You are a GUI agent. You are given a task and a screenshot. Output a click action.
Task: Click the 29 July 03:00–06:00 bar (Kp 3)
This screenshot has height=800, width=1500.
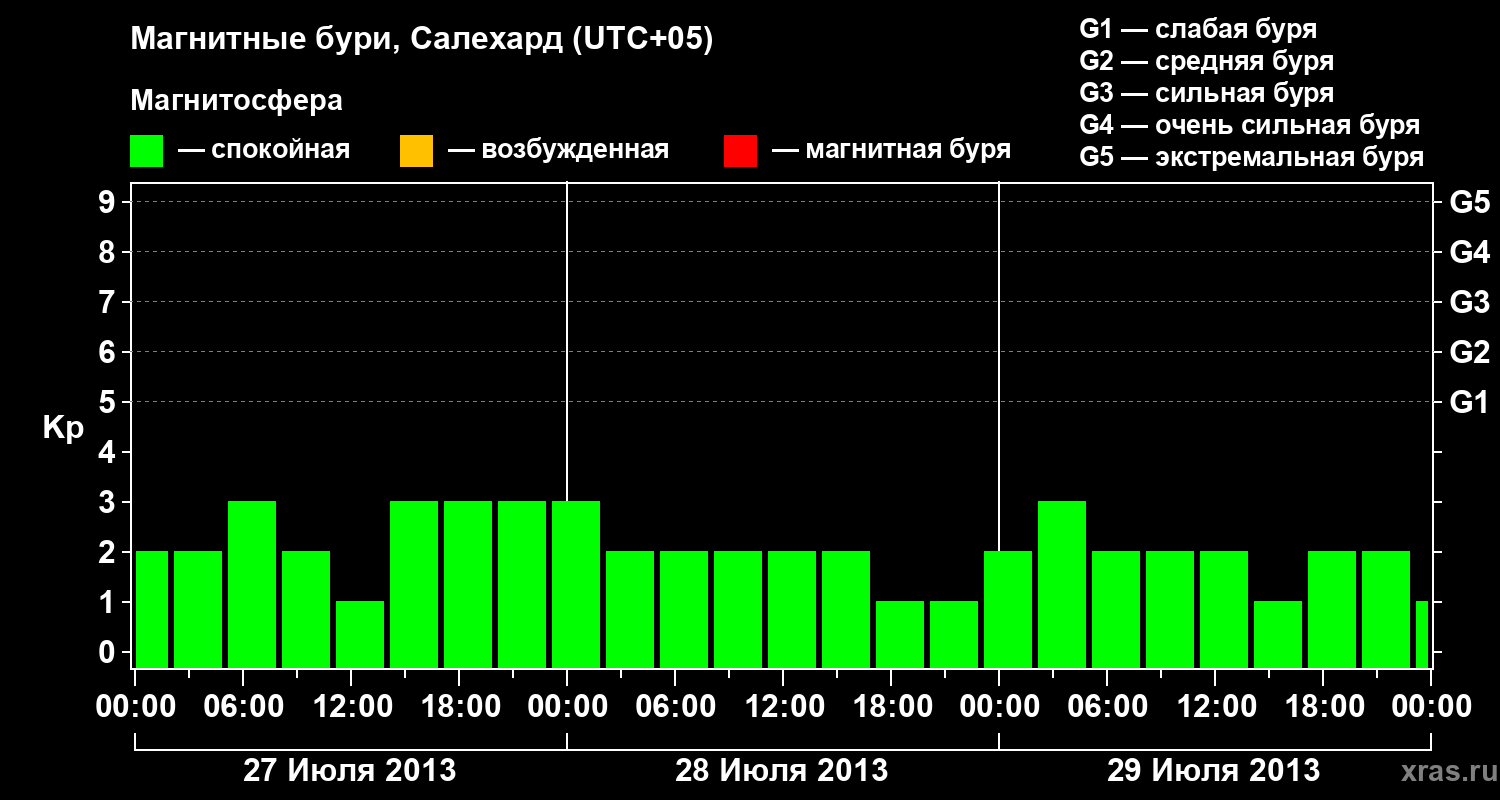1062,584
